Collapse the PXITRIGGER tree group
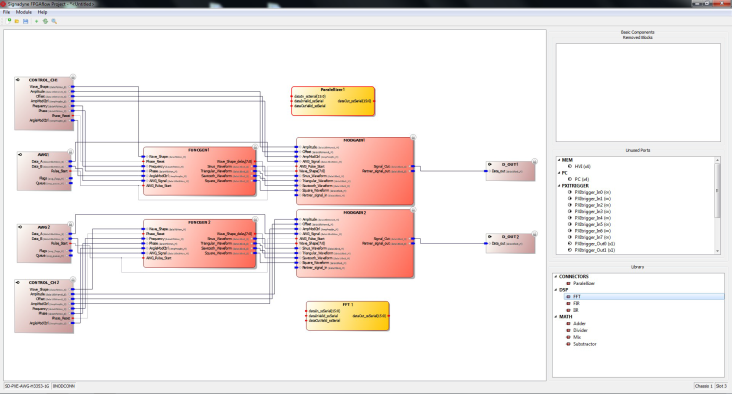The image size is (732, 394). [559, 185]
